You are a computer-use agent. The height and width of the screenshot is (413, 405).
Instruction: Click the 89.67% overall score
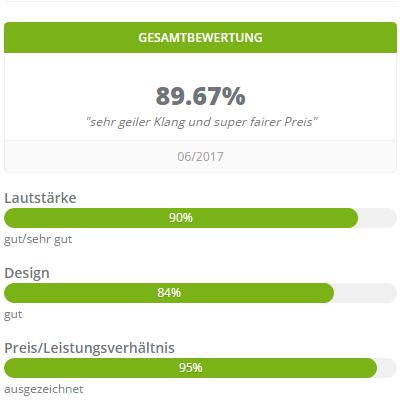coord(200,96)
